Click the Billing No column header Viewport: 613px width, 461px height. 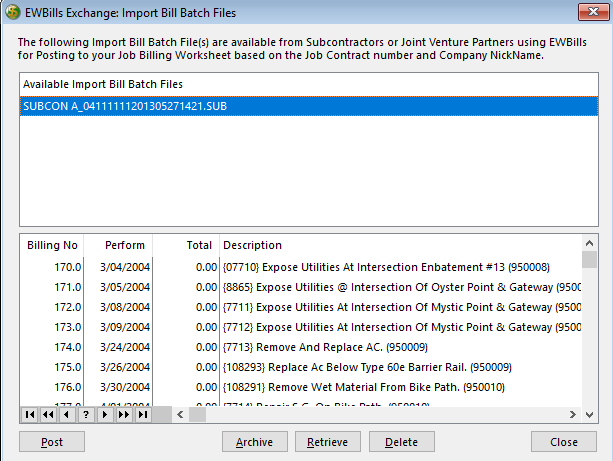[52, 245]
